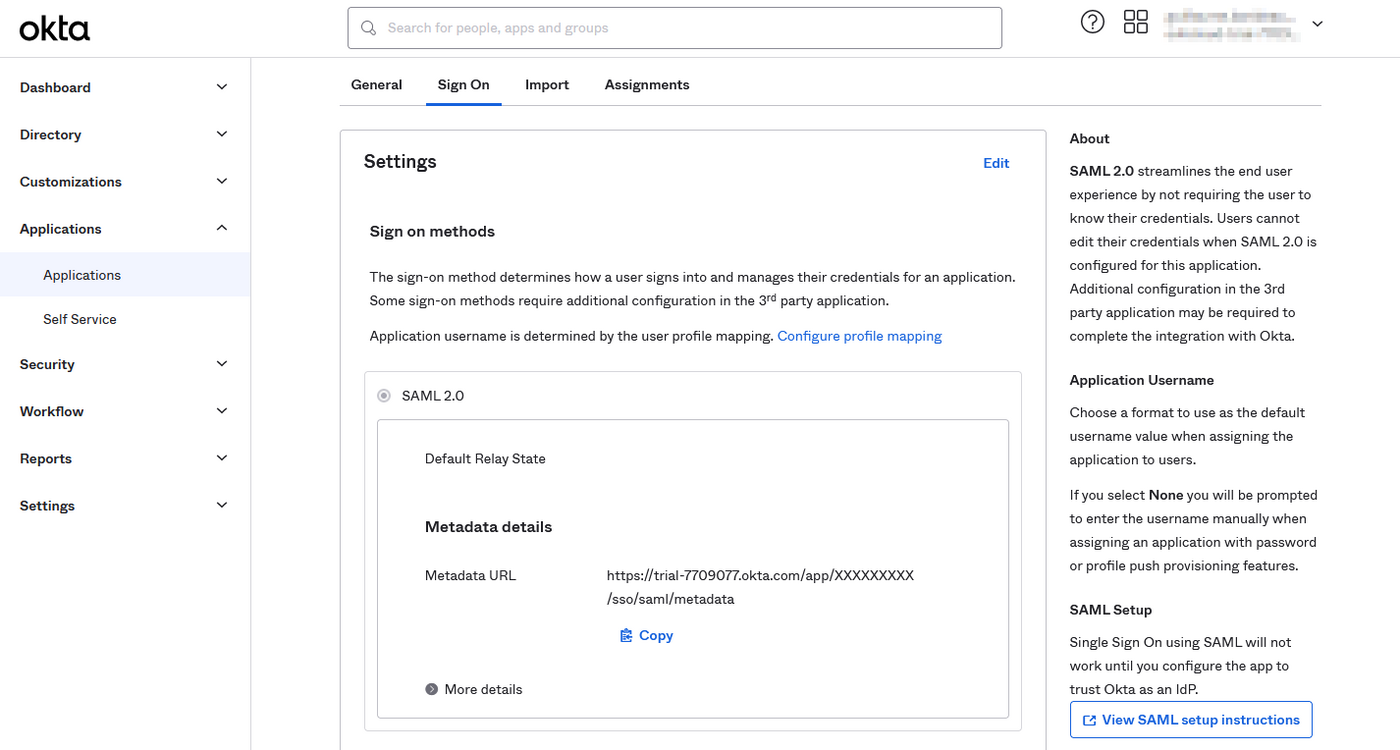The width and height of the screenshot is (1400, 750).
Task: Select Self Service in sidebar
Action: point(80,319)
